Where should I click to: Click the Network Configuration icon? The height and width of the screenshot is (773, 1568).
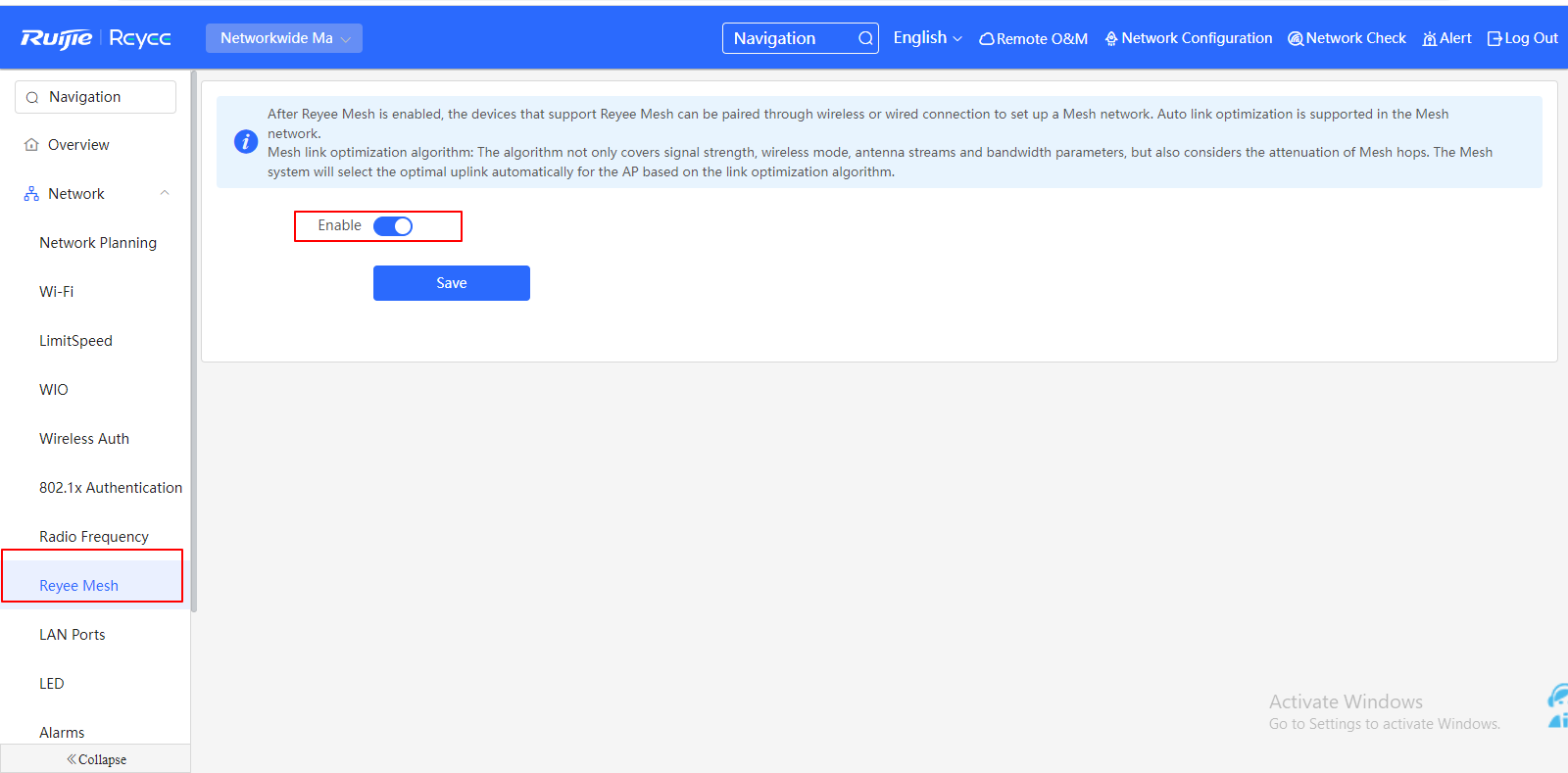(1111, 39)
